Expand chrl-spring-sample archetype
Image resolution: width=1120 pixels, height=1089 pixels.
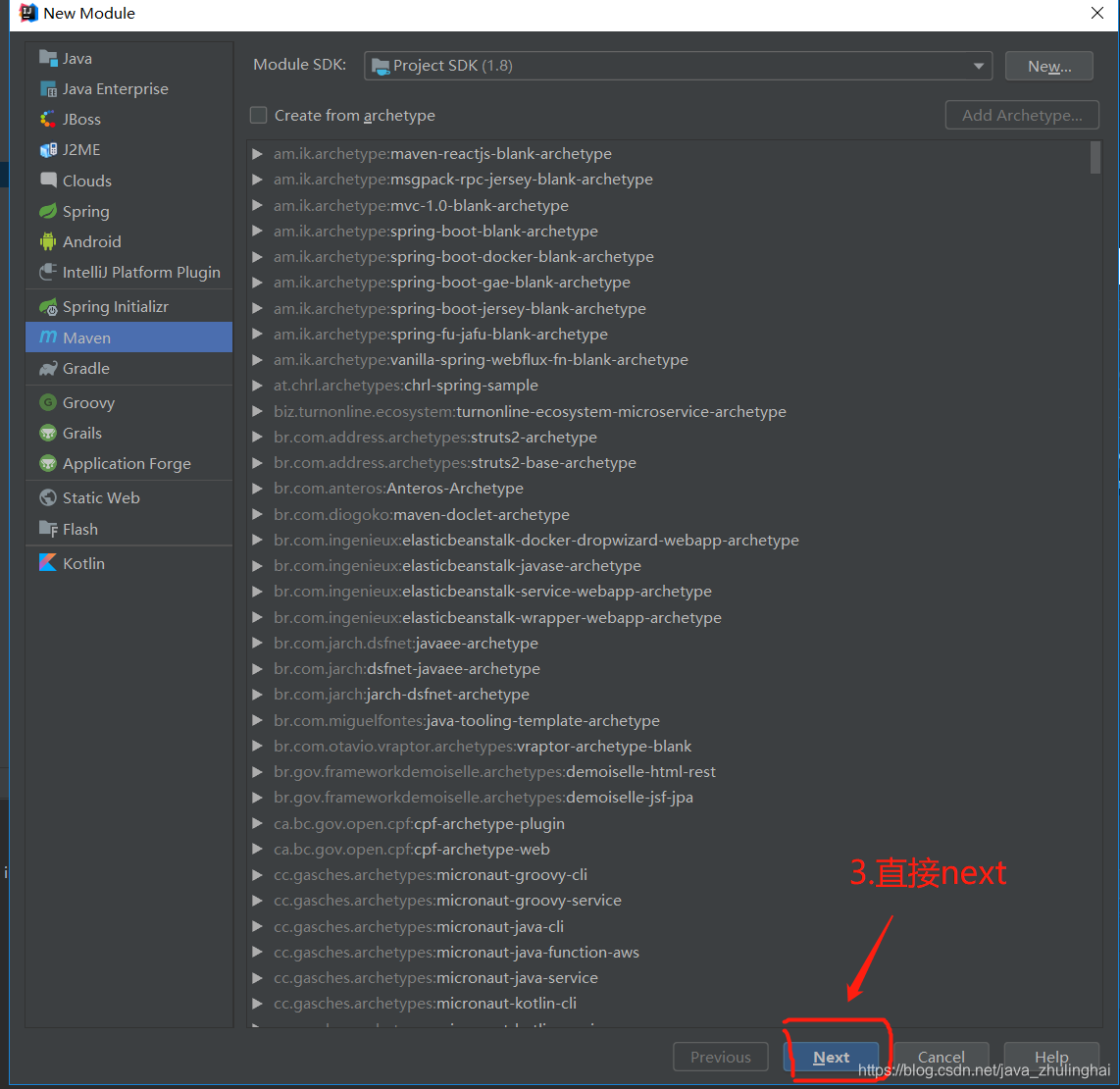(257, 386)
